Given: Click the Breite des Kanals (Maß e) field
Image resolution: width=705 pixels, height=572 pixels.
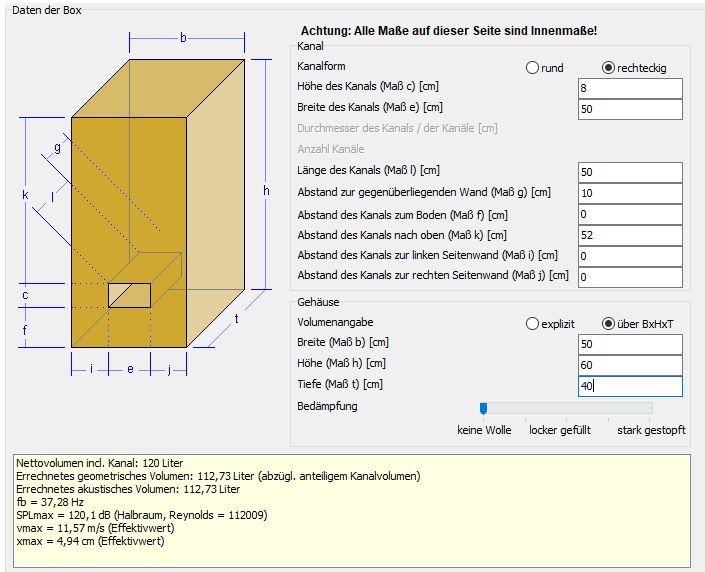Looking at the screenshot, I should (x=630, y=109).
